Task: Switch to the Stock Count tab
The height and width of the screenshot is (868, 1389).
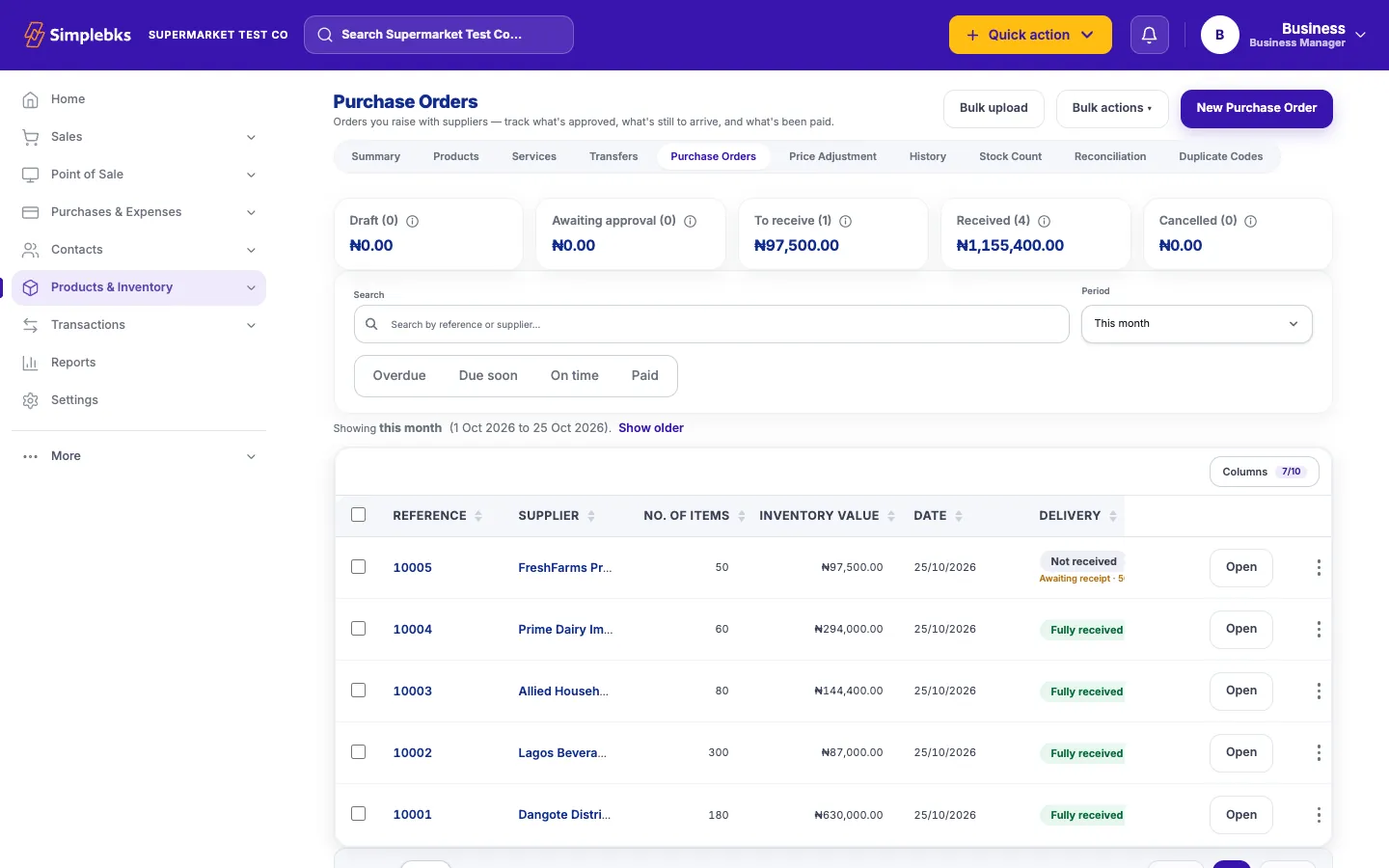Action: (1010, 156)
